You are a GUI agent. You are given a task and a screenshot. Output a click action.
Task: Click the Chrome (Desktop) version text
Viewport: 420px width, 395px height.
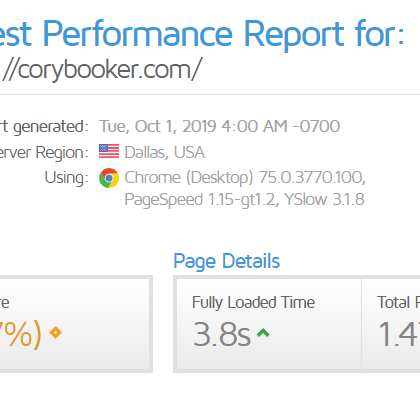[245, 178]
